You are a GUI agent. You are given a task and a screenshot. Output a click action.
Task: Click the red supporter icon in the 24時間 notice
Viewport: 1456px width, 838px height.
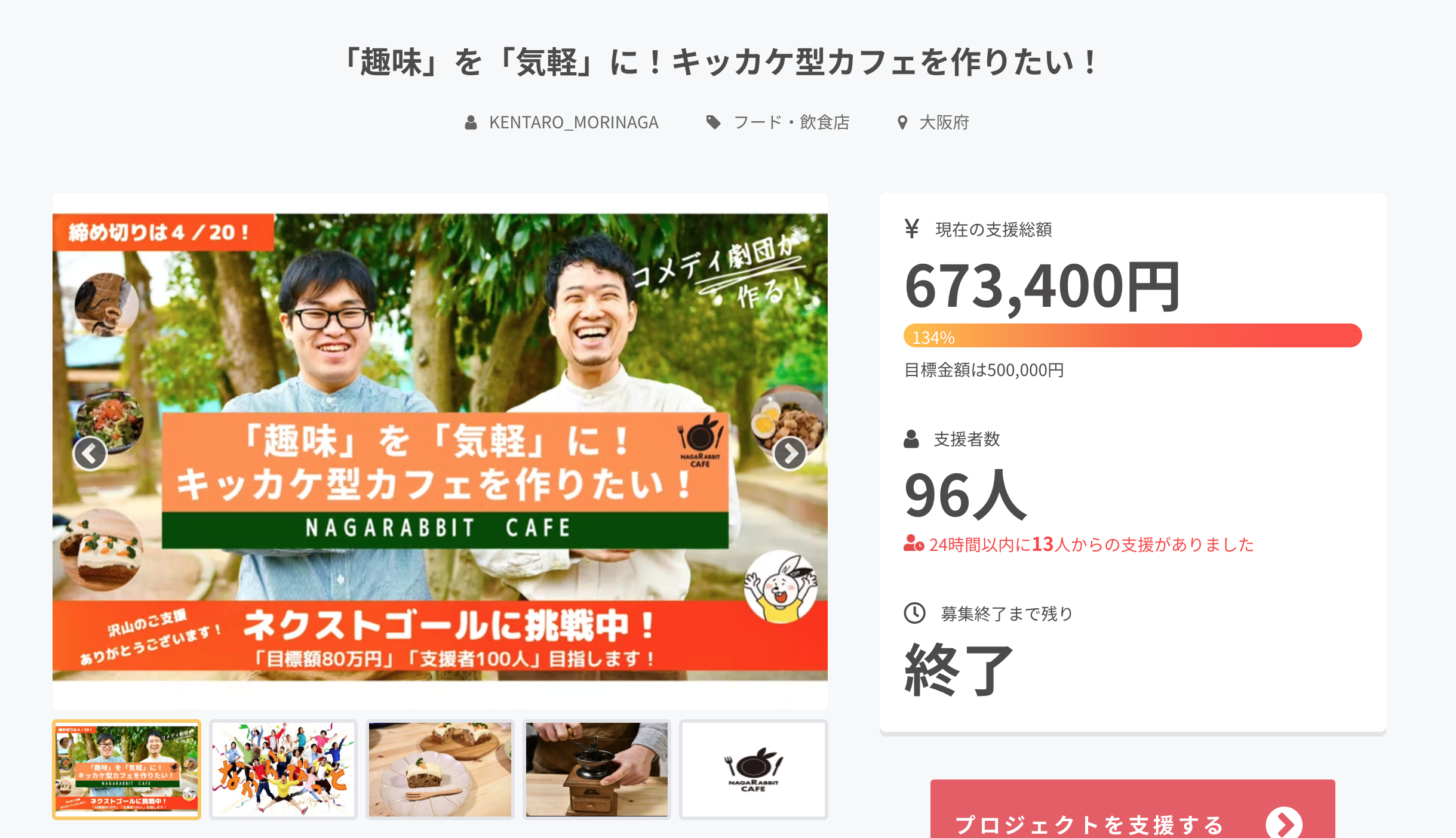(914, 543)
